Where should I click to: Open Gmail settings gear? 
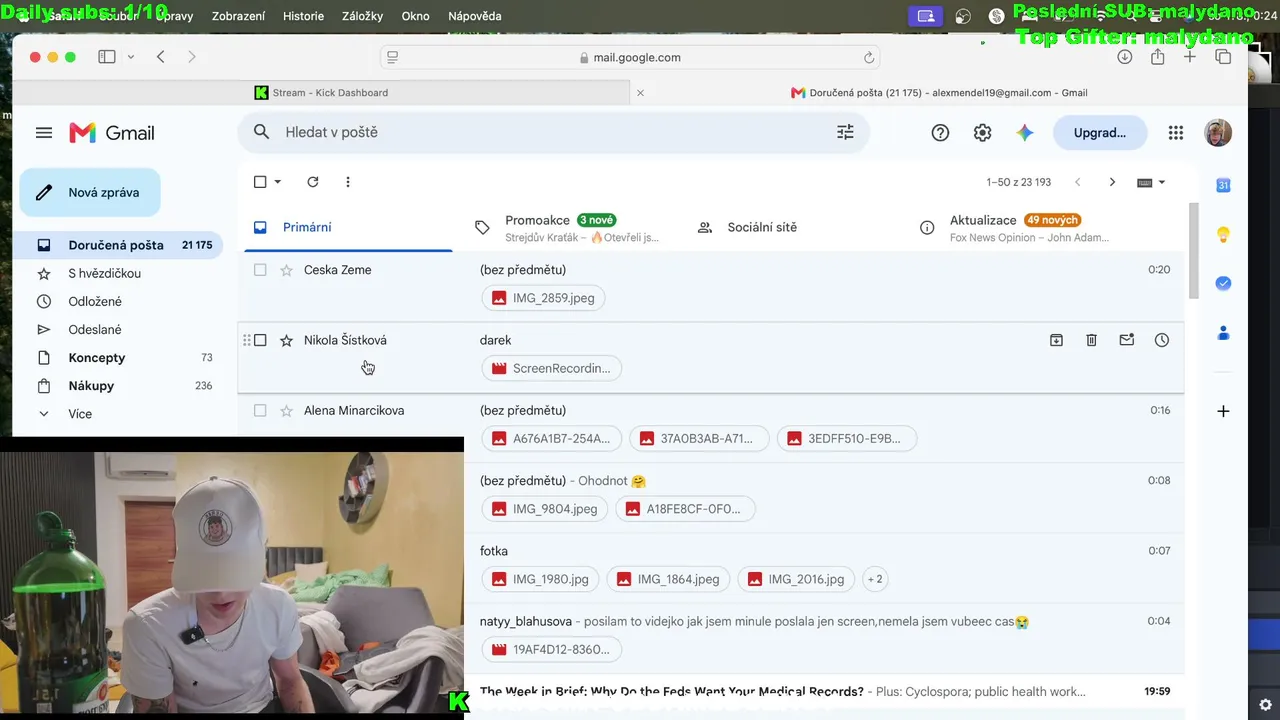click(983, 133)
